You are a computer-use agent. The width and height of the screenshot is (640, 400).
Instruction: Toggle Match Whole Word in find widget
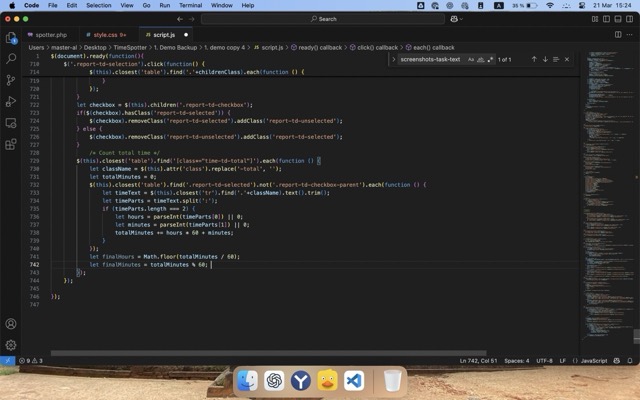click(481, 59)
